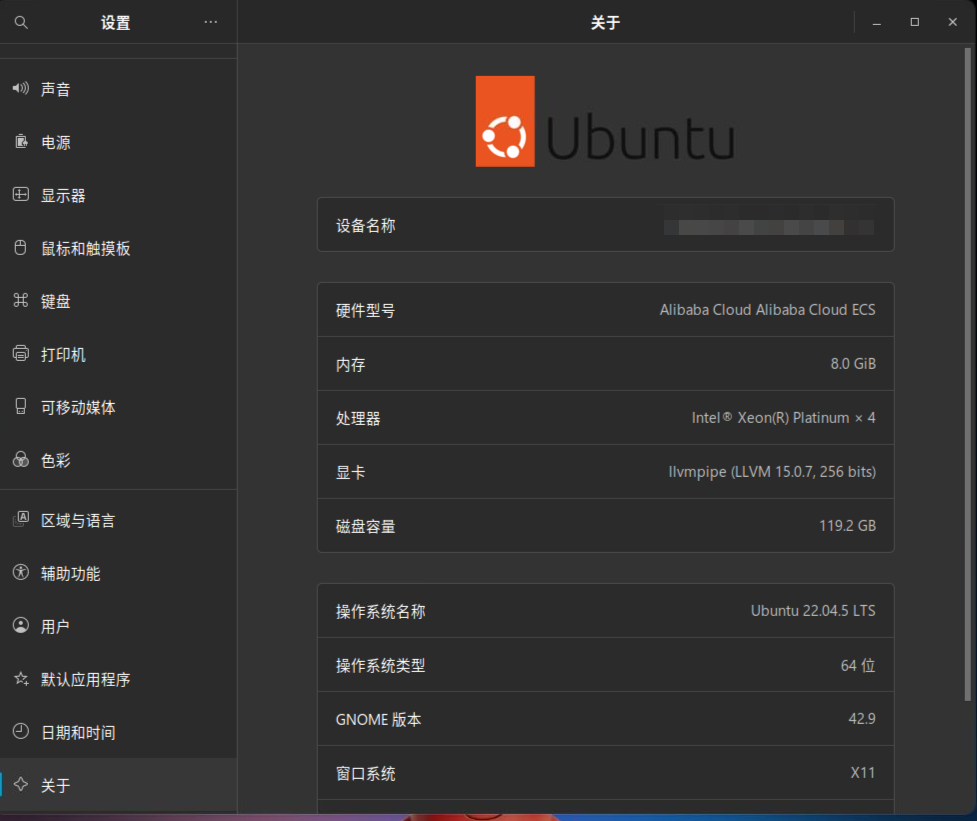The image size is (977, 821).
Task: Open the 声音 settings panel
Action: 118,89
